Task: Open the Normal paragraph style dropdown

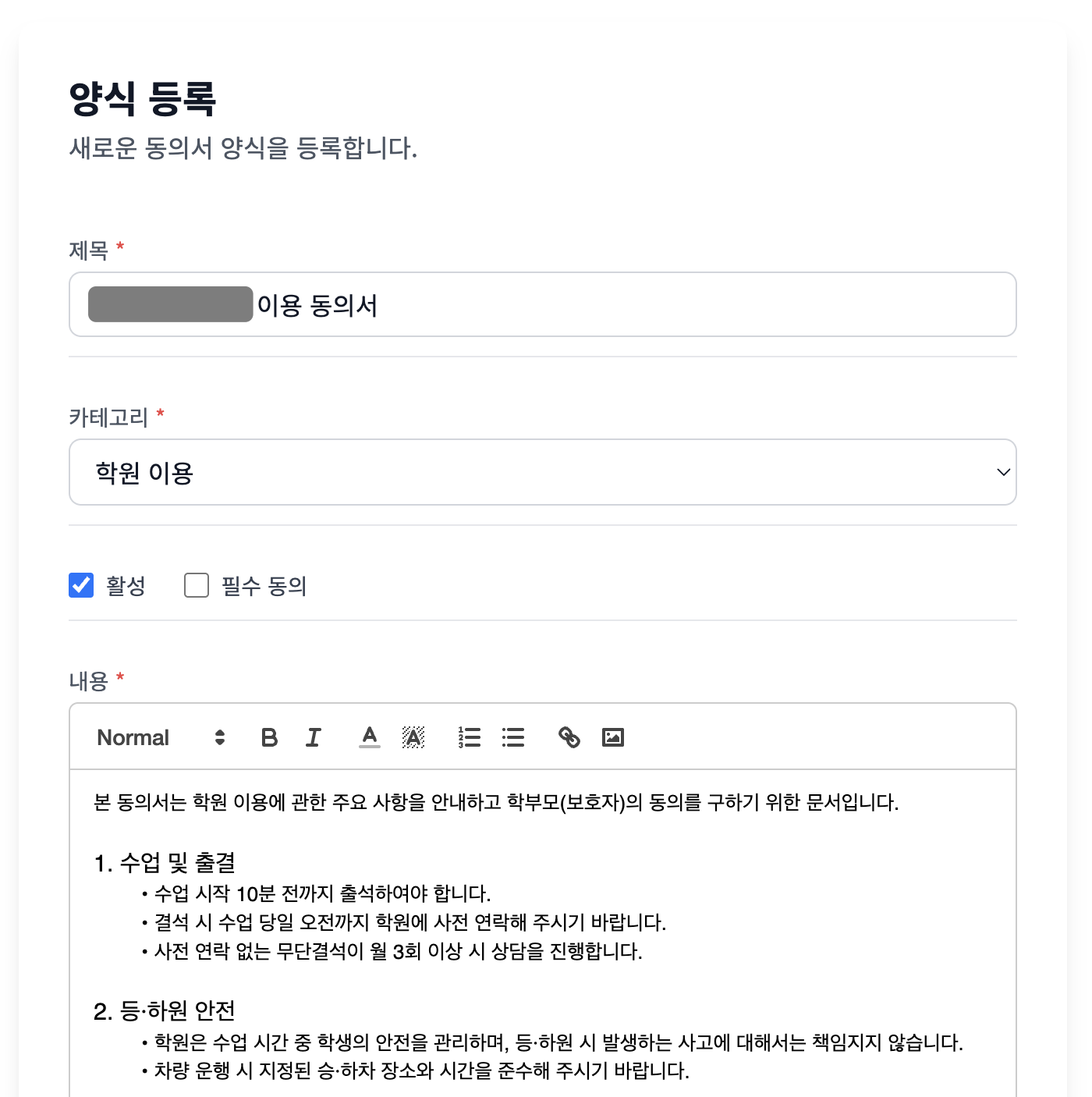Action: coord(133,737)
